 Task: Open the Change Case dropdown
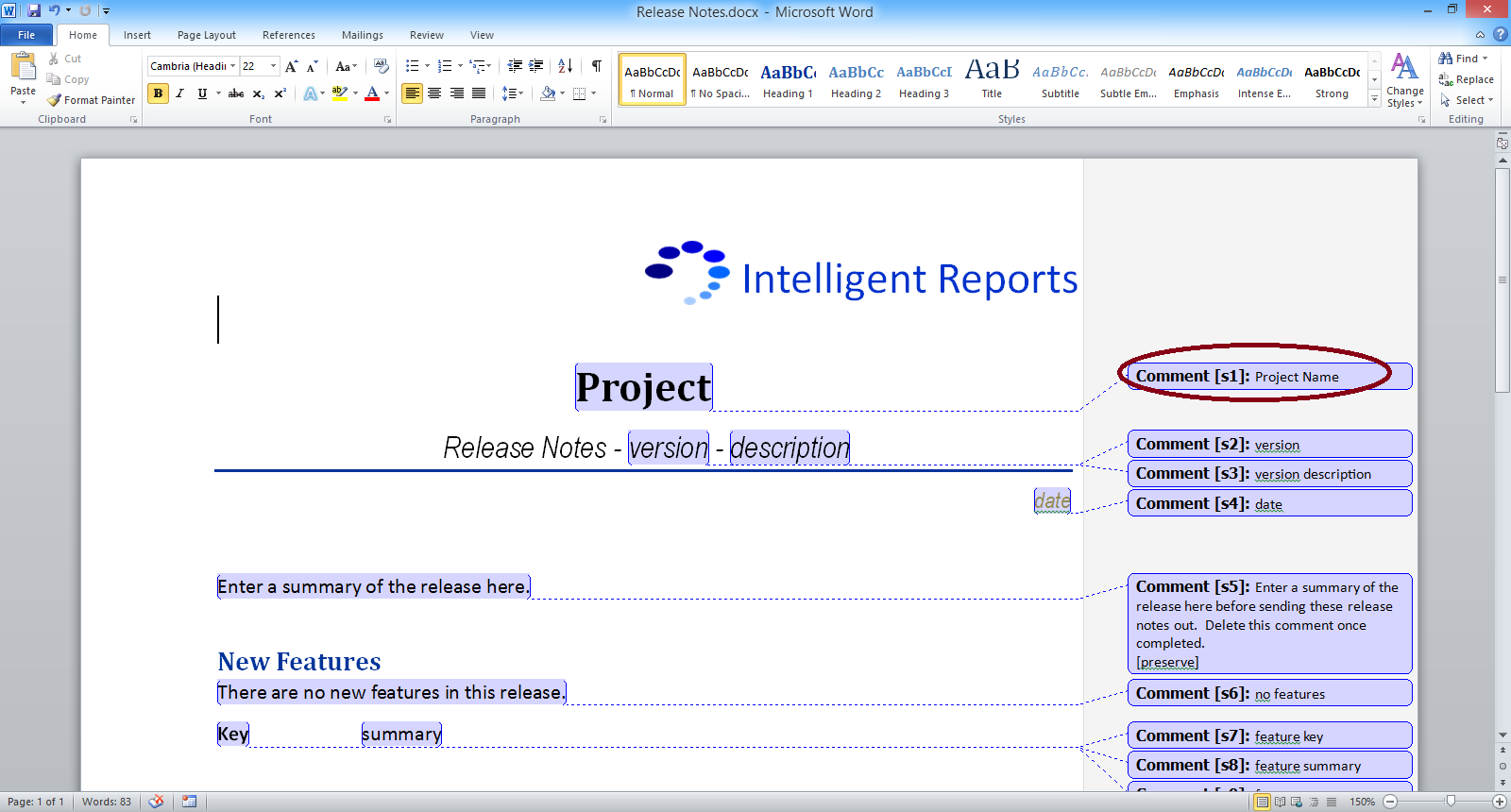click(x=346, y=66)
